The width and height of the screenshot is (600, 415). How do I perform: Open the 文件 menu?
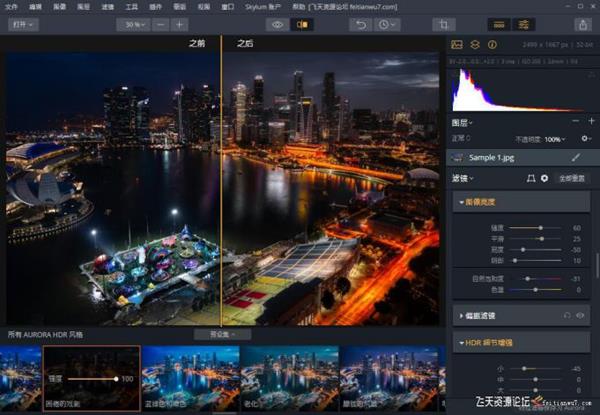pyautogui.click(x=12, y=6)
